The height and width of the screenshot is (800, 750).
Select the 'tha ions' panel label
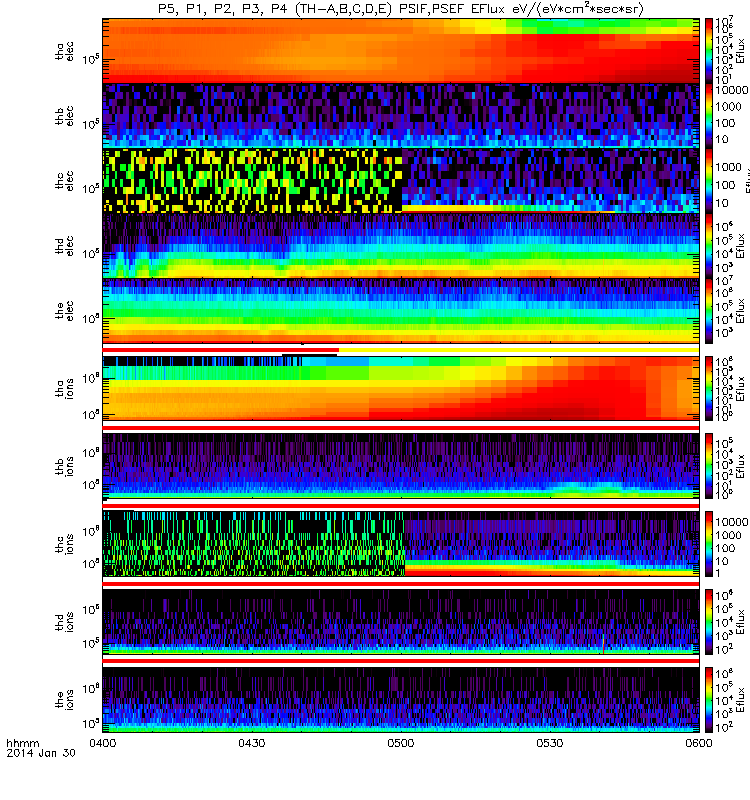click(64, 389)
